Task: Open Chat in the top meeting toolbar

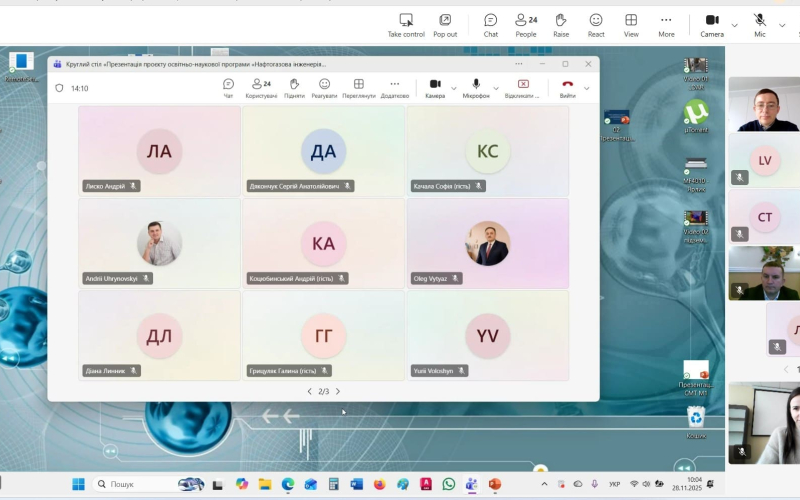Action: point(491,25)
